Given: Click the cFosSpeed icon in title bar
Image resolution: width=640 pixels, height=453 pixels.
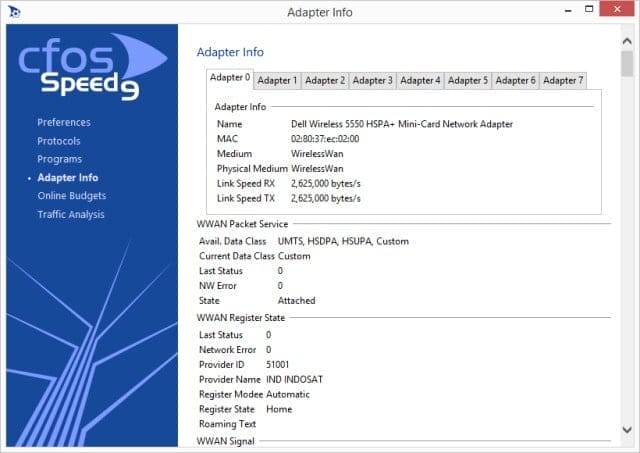Looking at the screenshot, I should click(14, 12).
